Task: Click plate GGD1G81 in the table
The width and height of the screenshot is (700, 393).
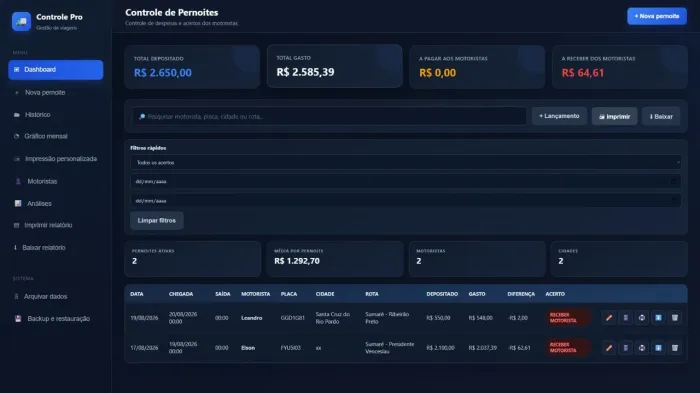Action: pos(292,318)
